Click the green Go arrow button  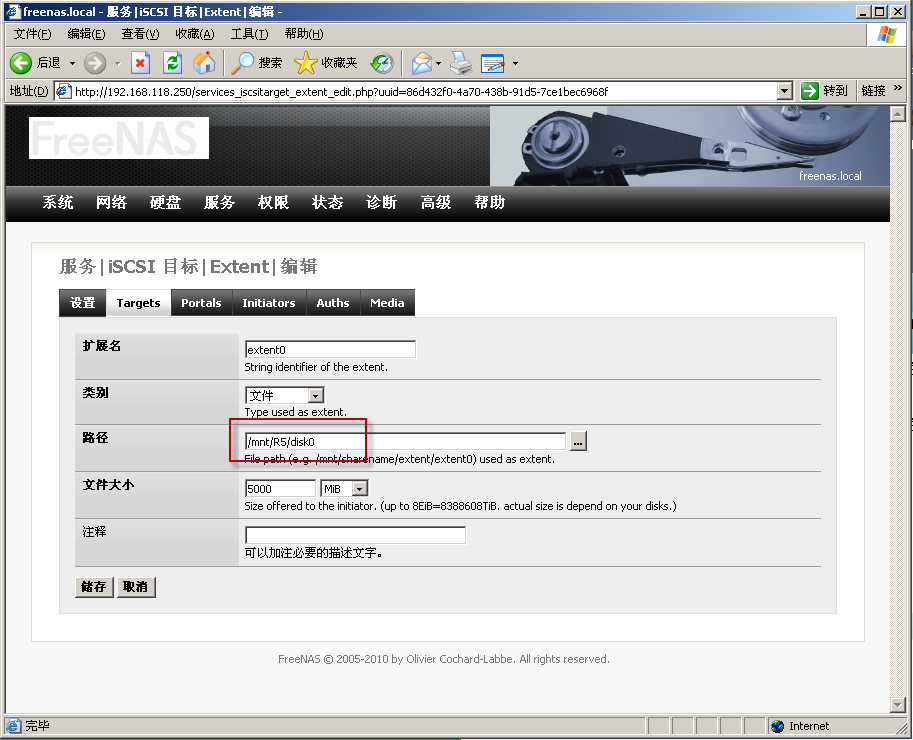tap(810, 91)
